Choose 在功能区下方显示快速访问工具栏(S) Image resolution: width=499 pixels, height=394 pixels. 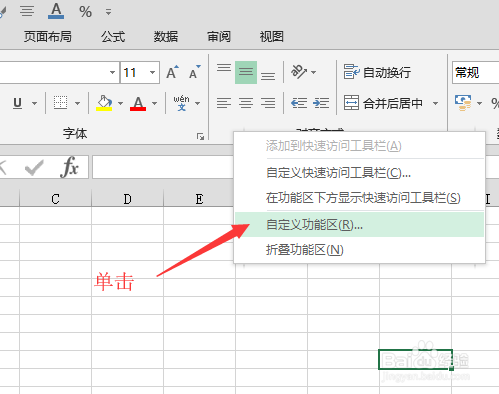359,198
